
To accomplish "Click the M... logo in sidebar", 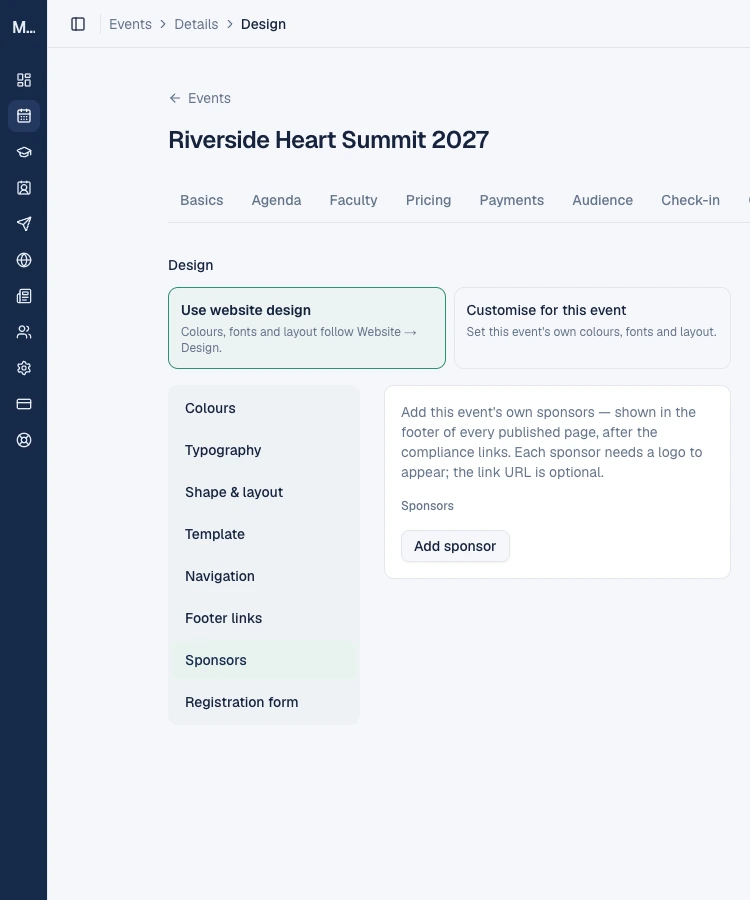I will 24,28.
